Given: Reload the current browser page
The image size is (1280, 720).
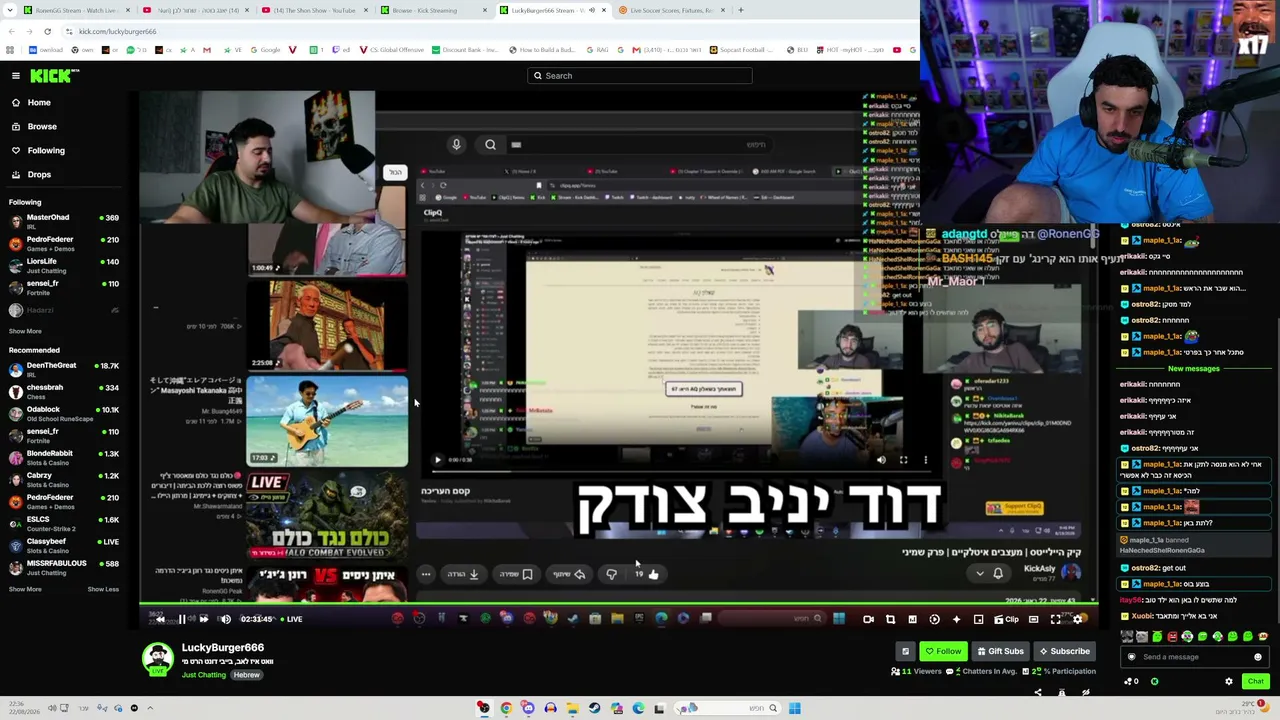Looking at the screenshot, I should 47,31.
